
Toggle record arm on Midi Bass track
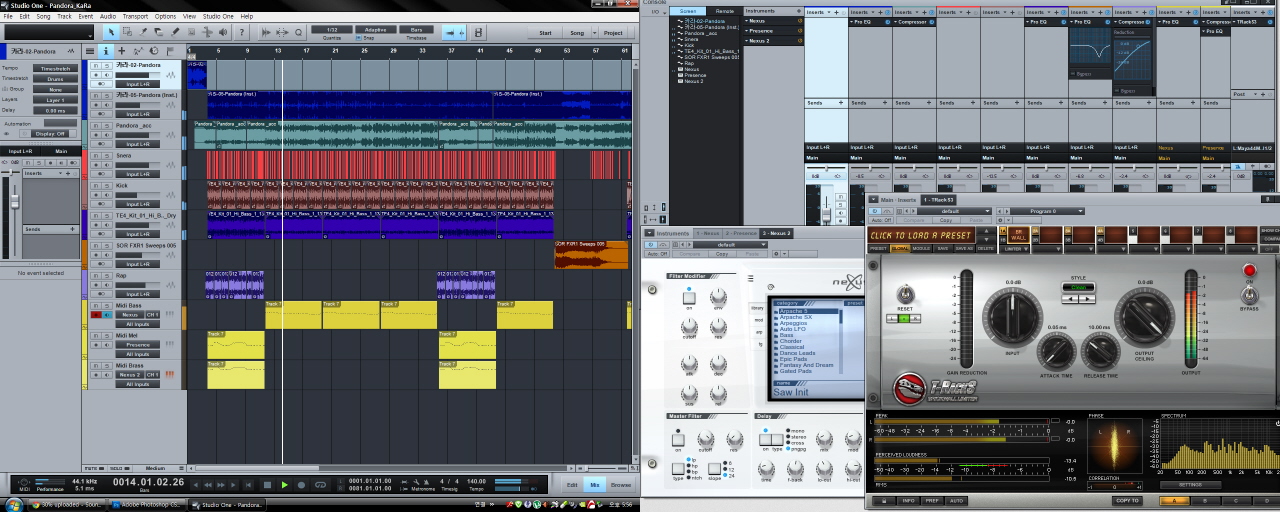(96, 315)
